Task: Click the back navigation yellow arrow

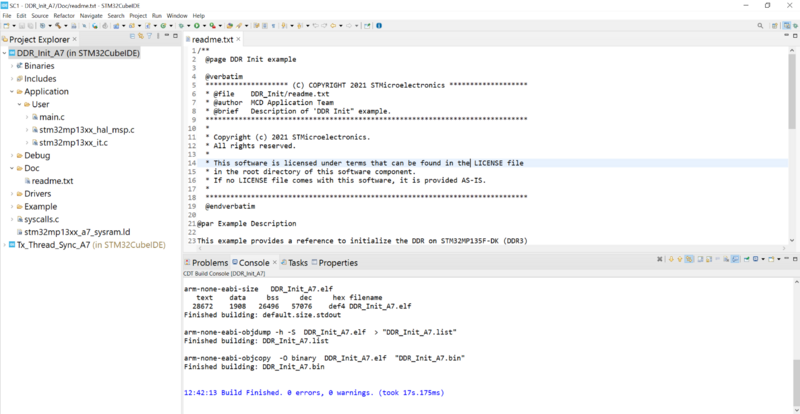Action: (x=333, y=26)
